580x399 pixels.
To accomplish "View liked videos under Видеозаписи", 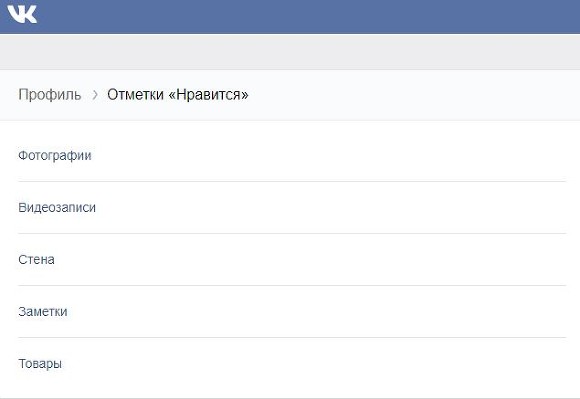I will tap(57, 207).
